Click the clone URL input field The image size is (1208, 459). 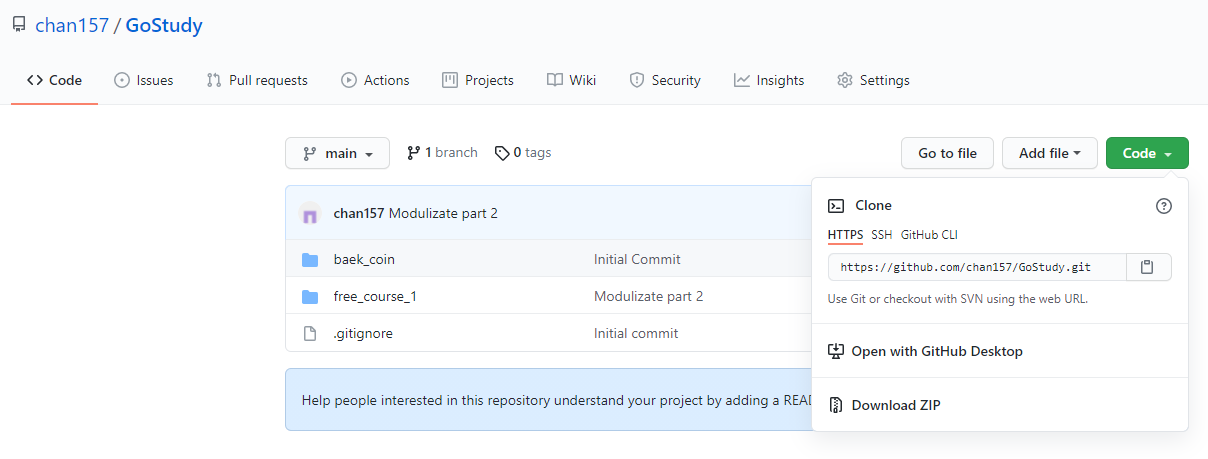pyautogui.click(x=977, y=267)
